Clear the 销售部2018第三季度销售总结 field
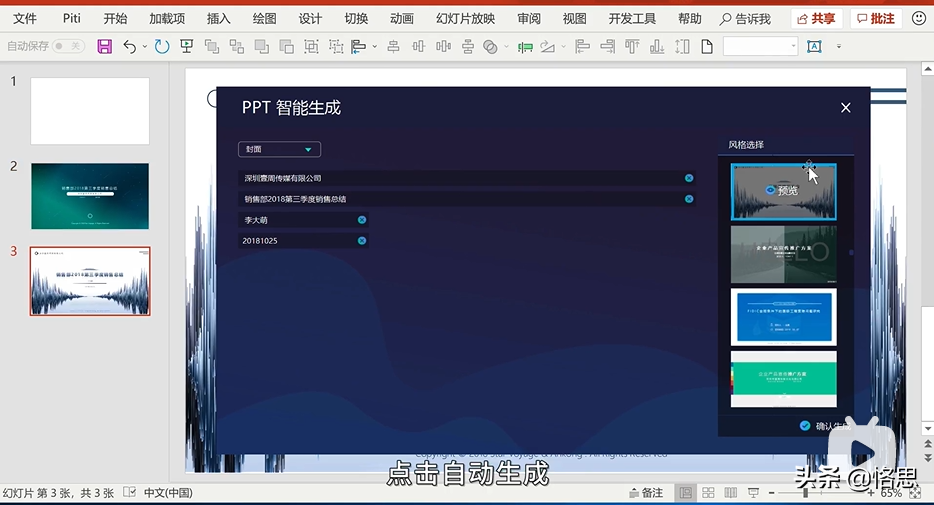Screen dimensions: 934x505 689,199
